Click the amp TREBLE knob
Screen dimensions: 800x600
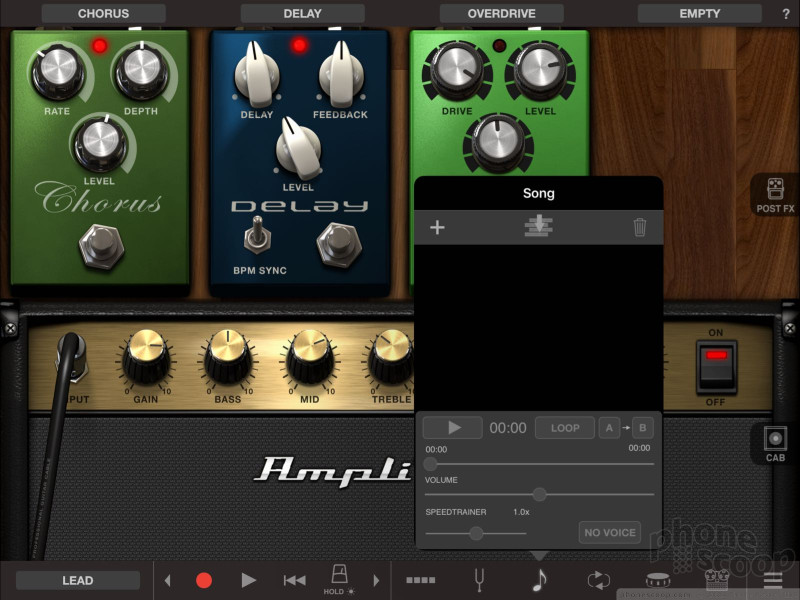point(391,357)
